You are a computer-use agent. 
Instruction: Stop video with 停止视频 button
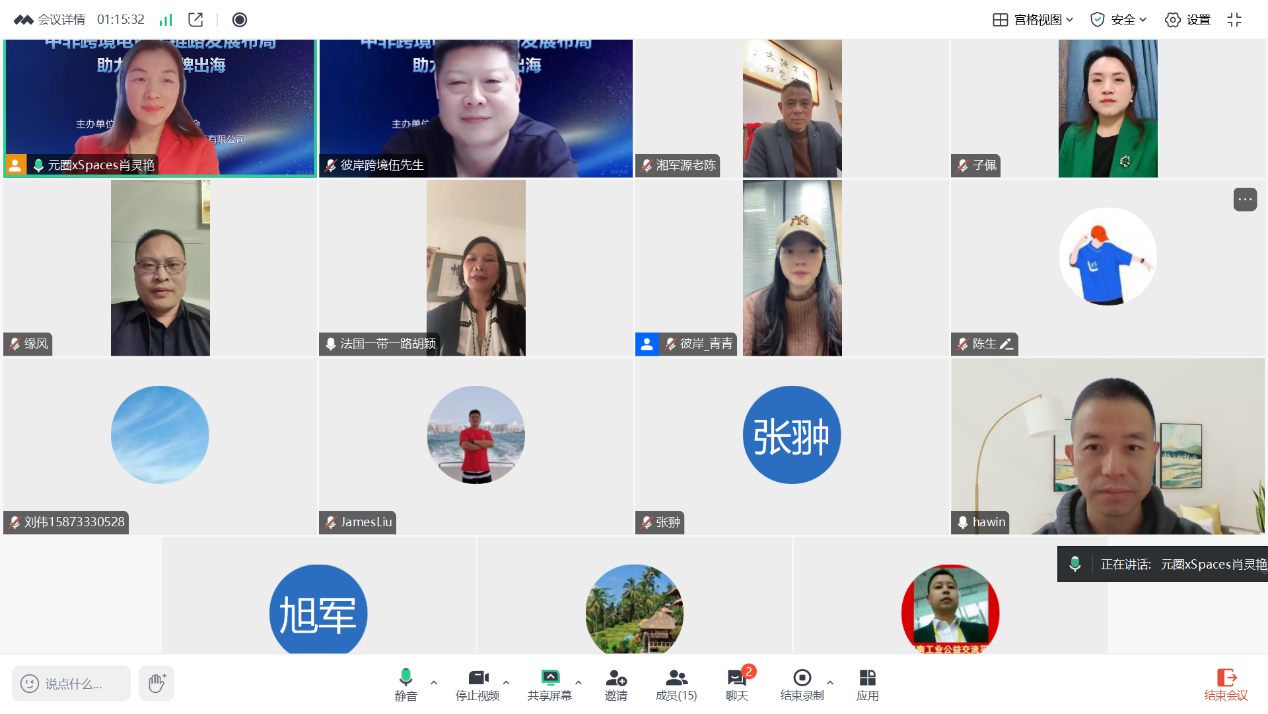pos(477,684)
